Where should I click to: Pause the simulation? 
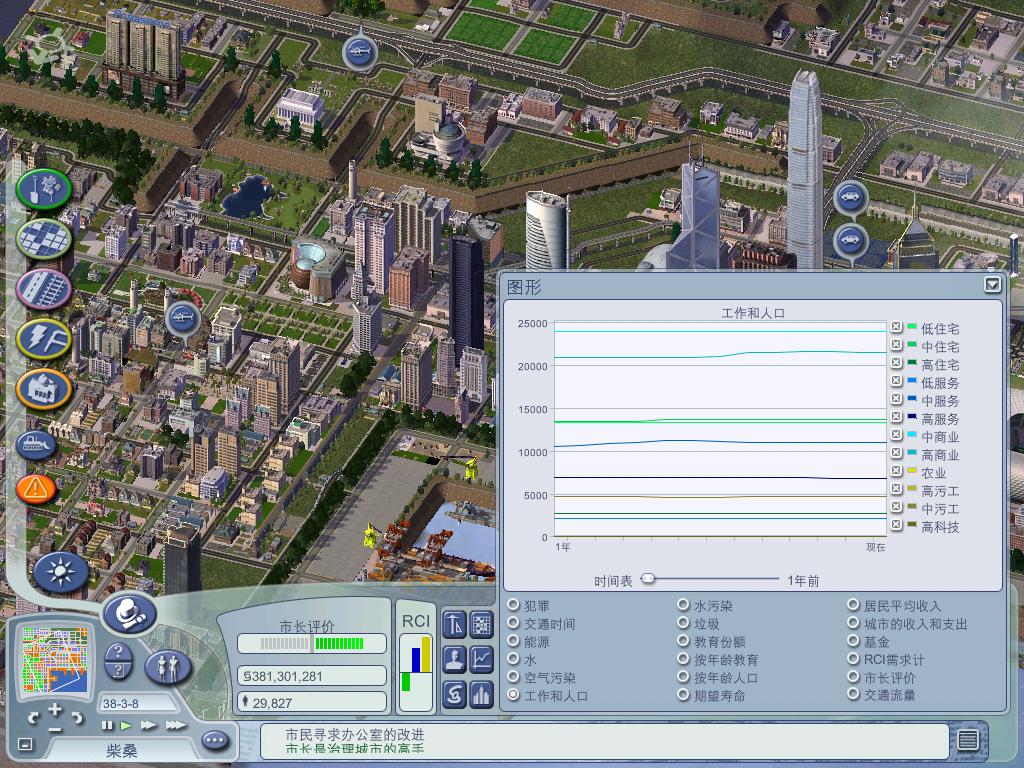(106, 726)
